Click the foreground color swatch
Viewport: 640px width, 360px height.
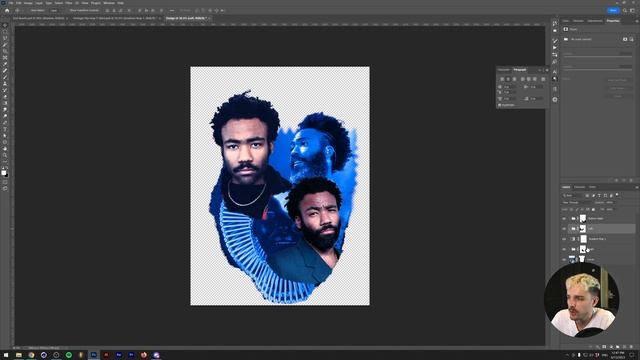tap(4, 173)
